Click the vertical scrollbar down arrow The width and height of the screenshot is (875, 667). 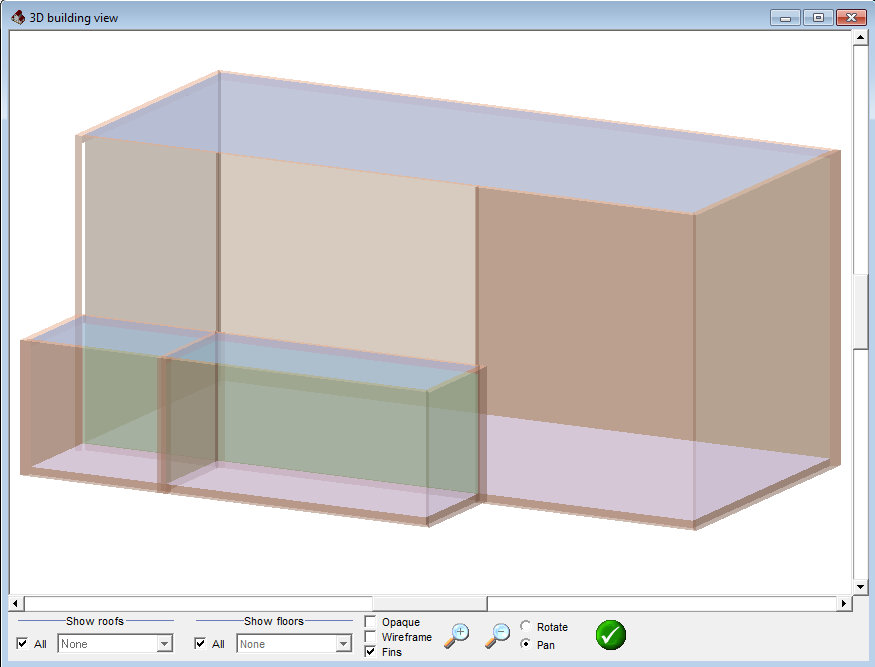(860, 587)
